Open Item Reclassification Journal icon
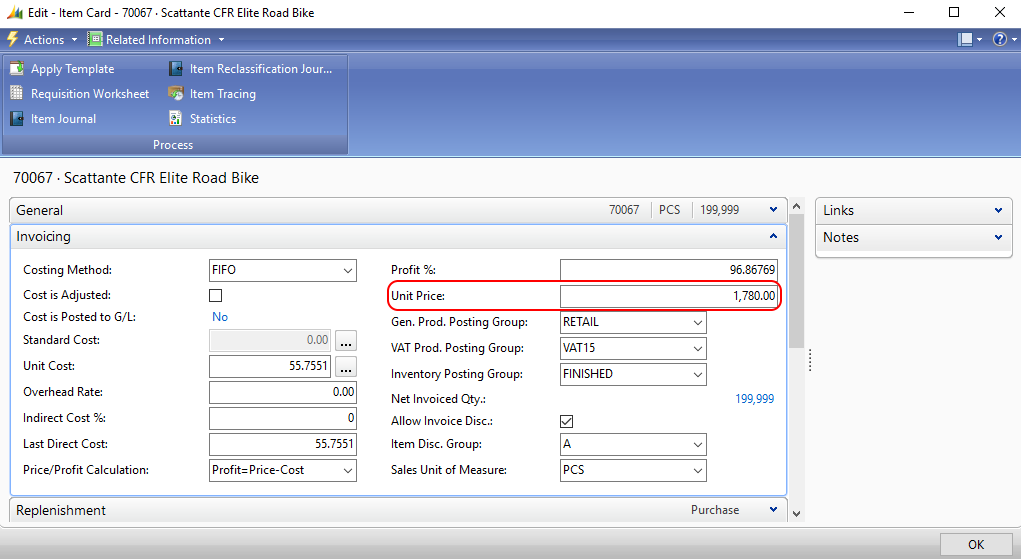Image resolution: width=1021 pixels, height=559 pixels. [176, 68]
